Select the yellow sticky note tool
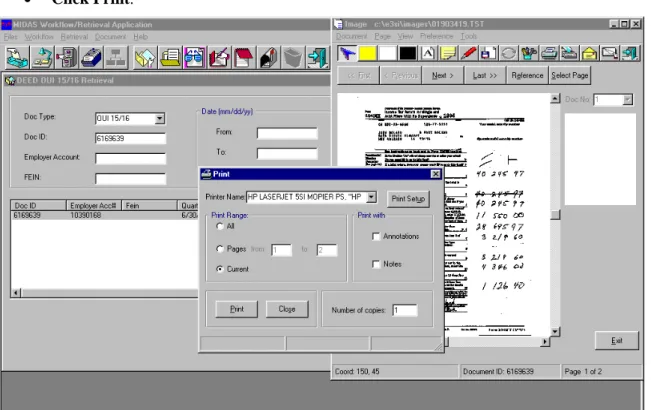651x410 pixels. (x=448, y=53)
